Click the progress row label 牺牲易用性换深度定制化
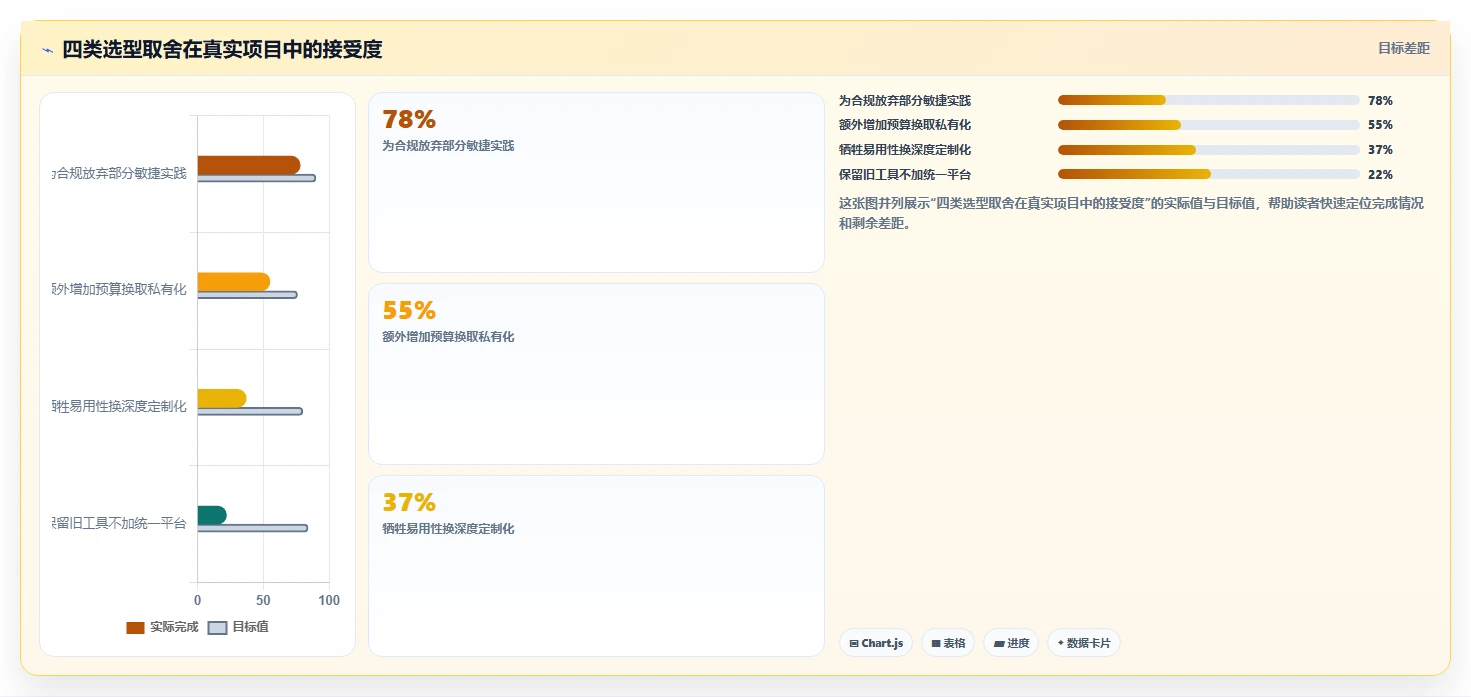The width and height of the screenshot is (1471, 697). 905,150
